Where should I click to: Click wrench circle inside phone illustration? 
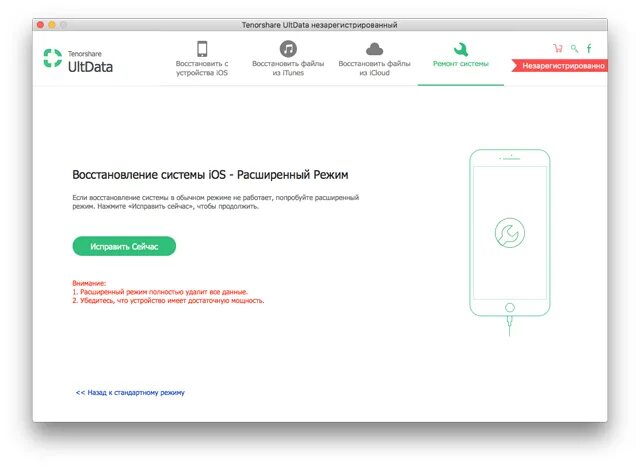[x=510, y=233]
